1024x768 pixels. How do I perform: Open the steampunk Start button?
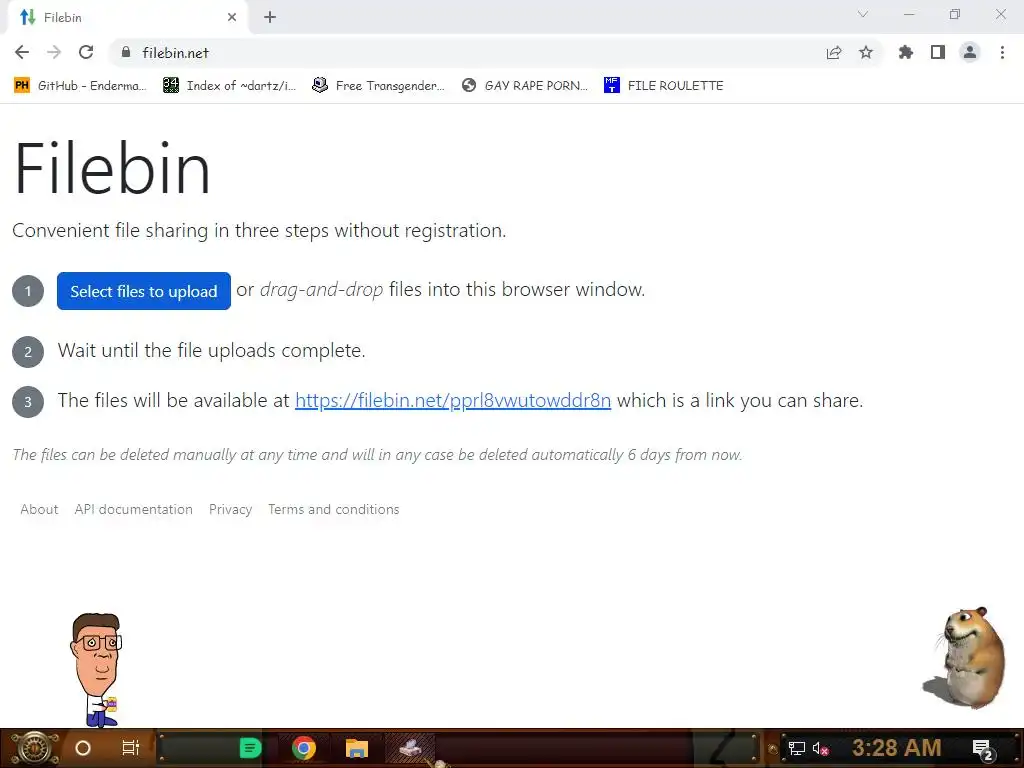[35, 748]
